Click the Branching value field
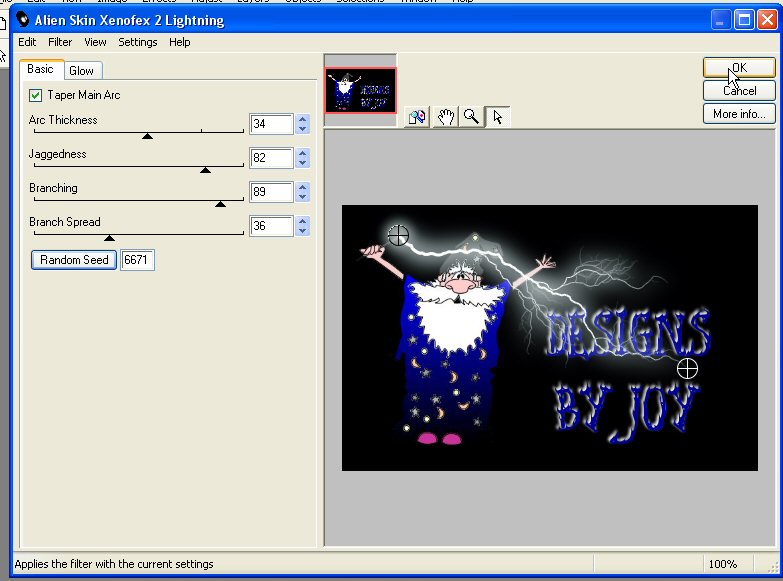 [271, 192]
